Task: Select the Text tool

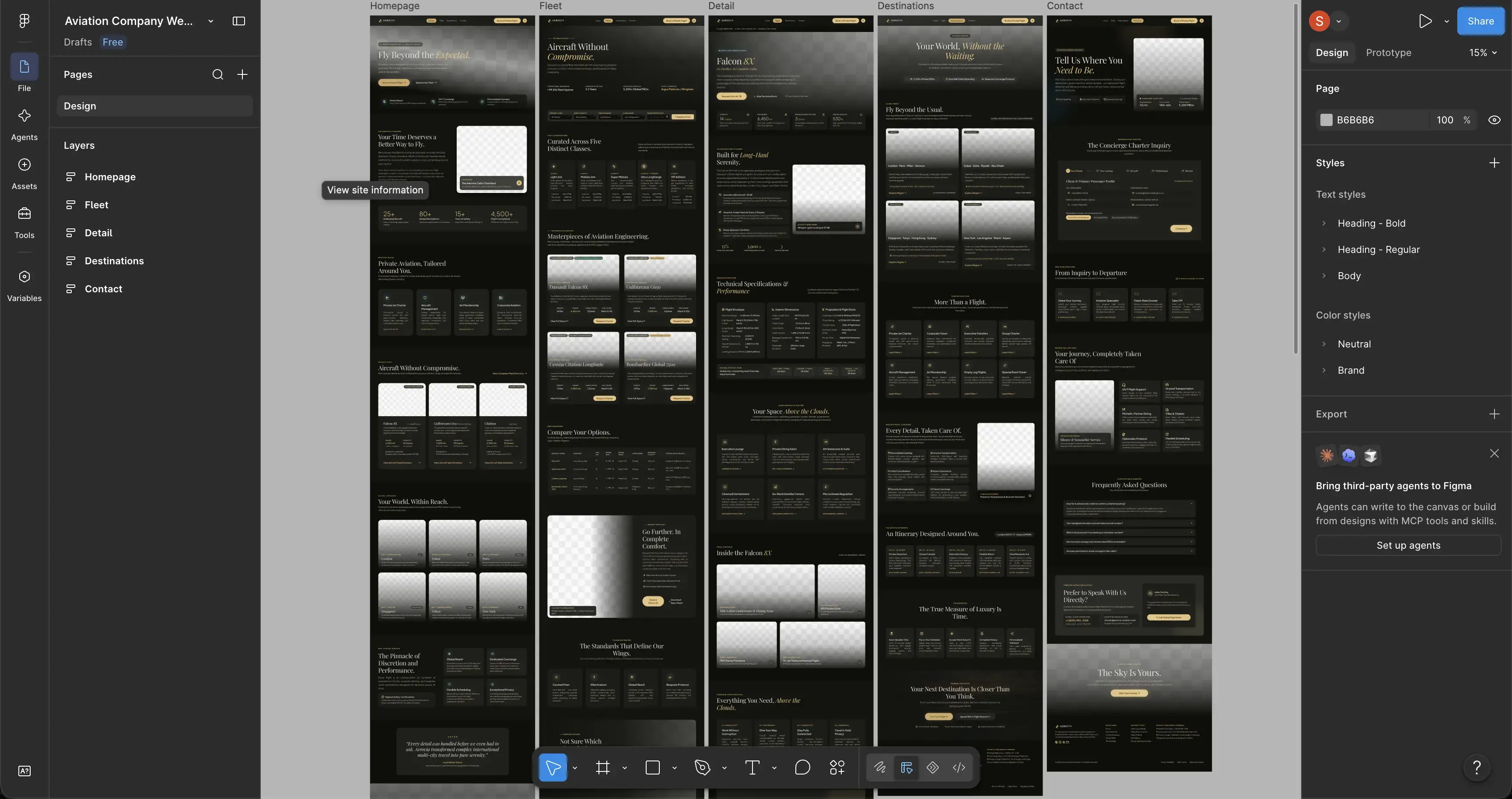Action: coord(752,767)
